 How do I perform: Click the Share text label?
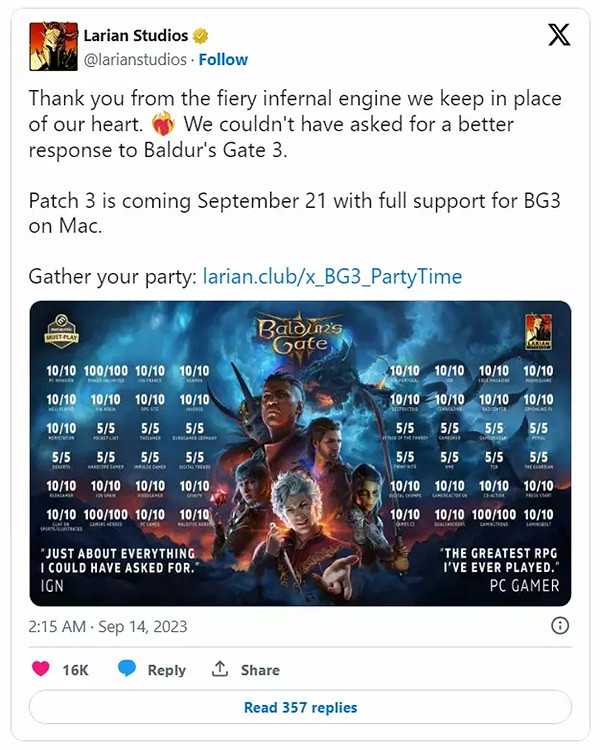[x=260, y=670]
